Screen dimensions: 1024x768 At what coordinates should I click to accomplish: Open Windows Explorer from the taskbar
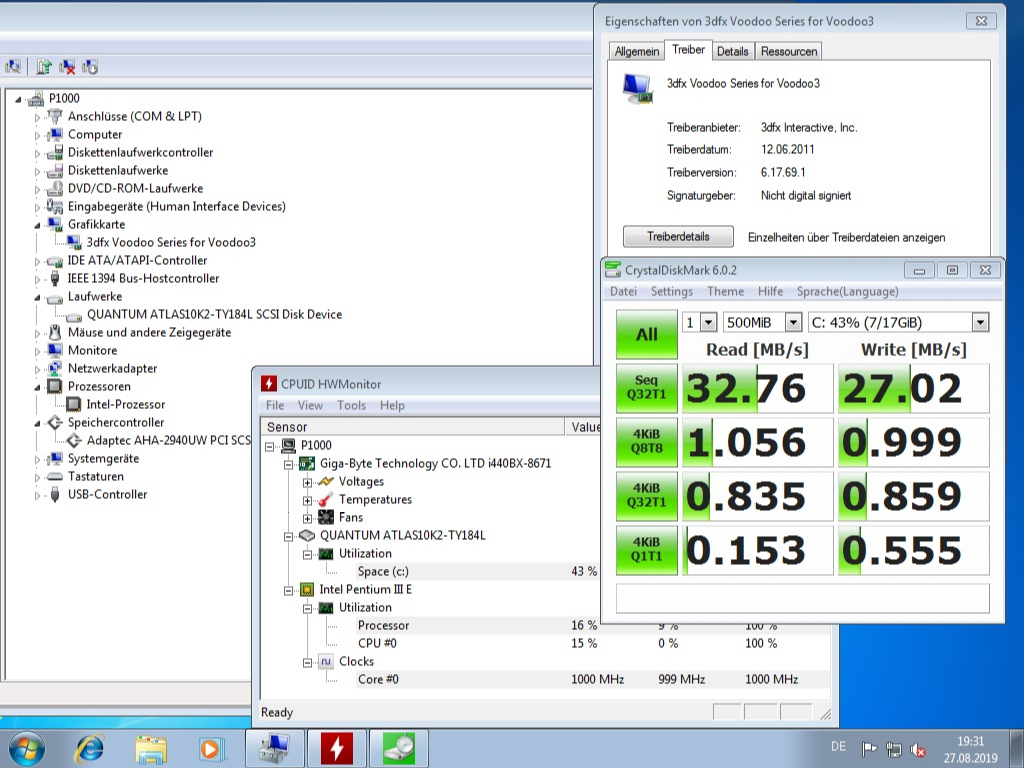pos(151,748)
